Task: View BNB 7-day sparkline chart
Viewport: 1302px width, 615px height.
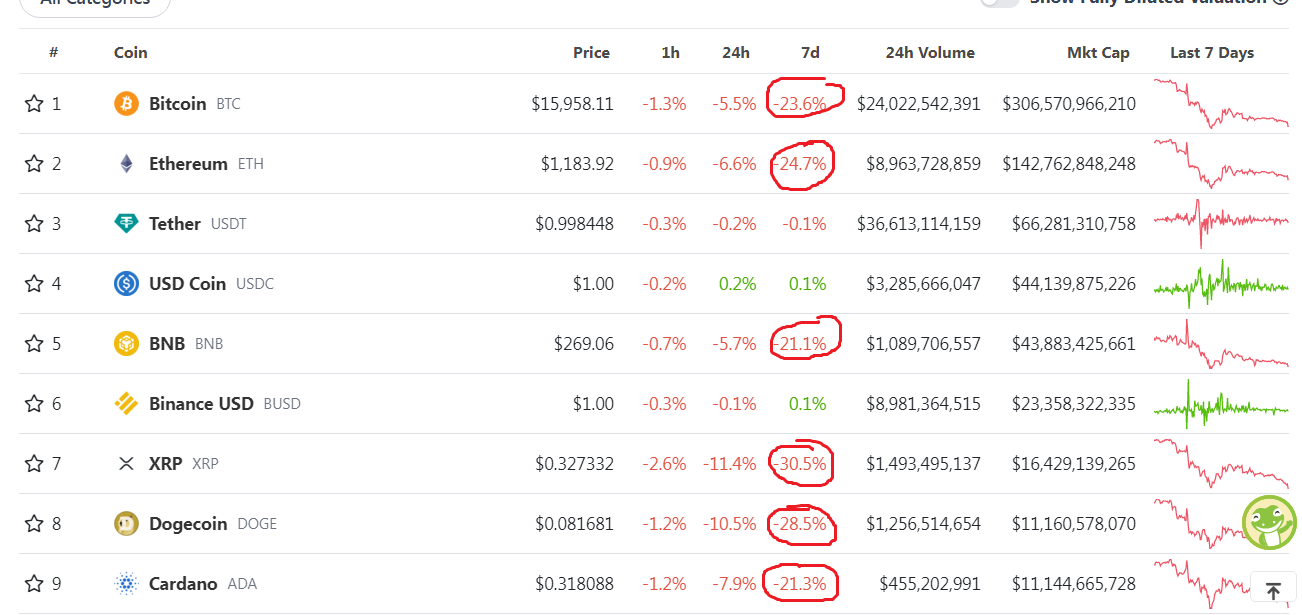Action: pos(1221,344)
